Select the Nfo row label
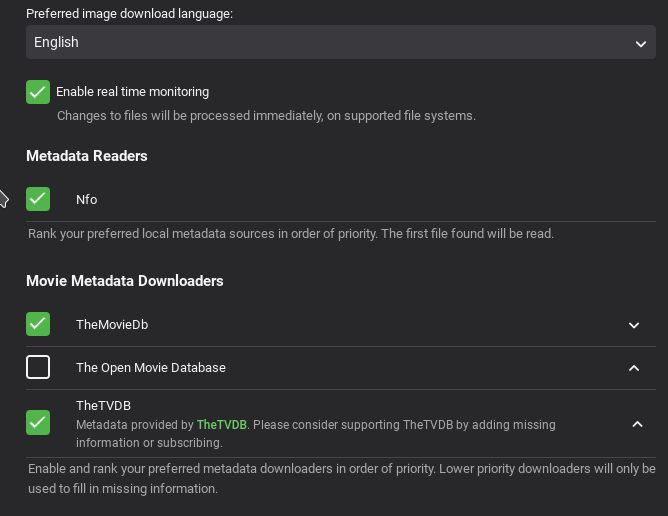Image resolution: width=668 pixels, height=516 pixels. tap(87, 200)
